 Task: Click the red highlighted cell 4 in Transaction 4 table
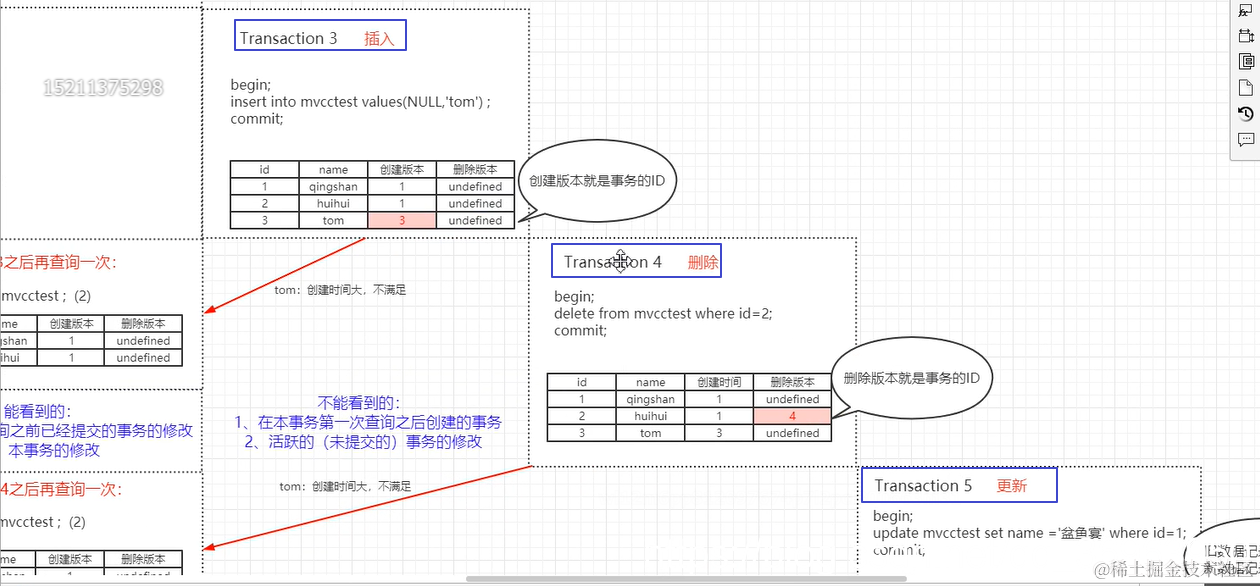point(792,415)
